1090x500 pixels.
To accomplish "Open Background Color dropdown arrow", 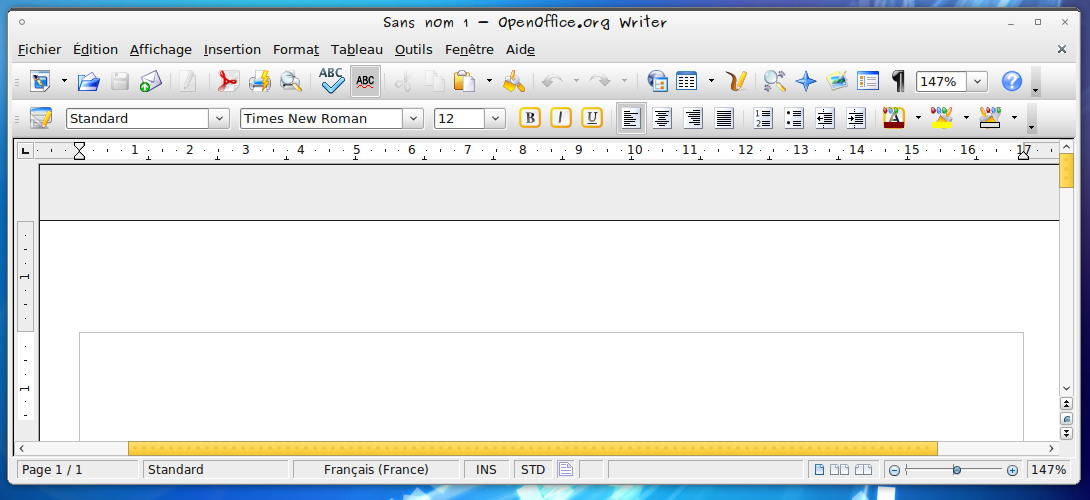I will click(x=1014, y=118).
